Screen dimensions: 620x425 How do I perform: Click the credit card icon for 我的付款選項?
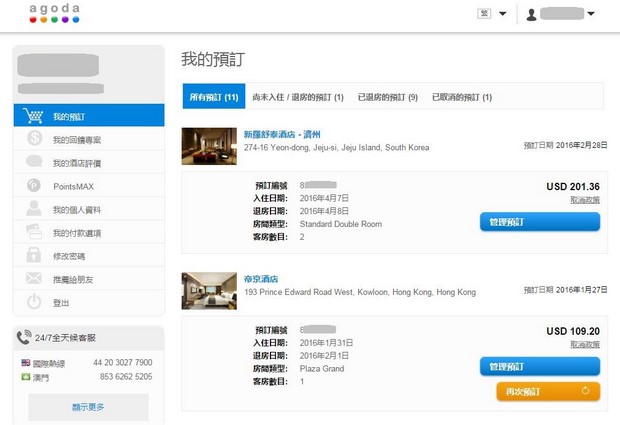pos(34,232)
